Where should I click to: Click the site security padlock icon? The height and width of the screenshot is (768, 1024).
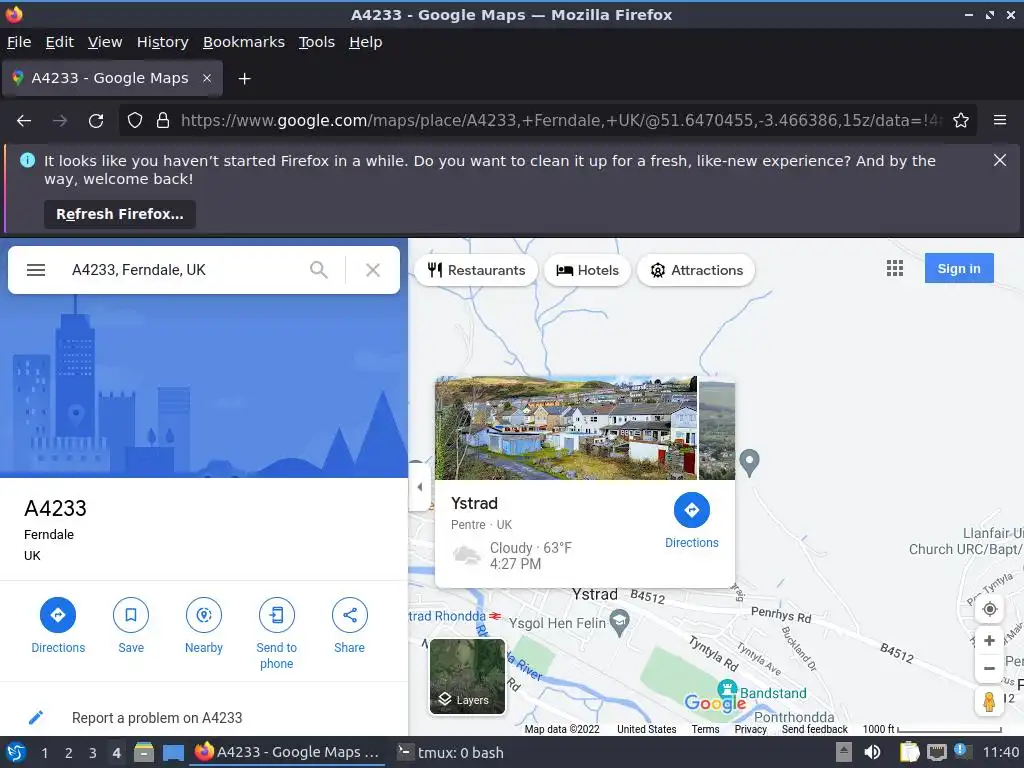(x=163, y=121)
